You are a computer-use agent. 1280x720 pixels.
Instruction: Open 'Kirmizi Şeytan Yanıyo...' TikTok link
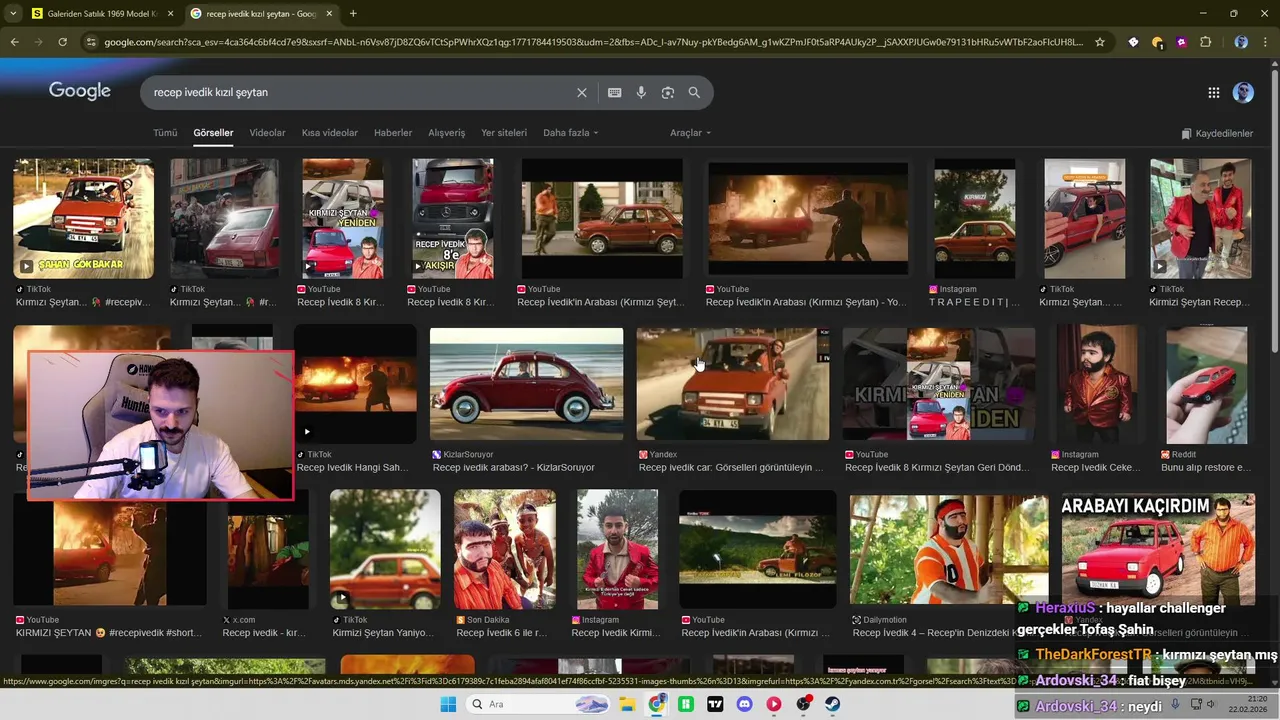(x=383, y=632)
